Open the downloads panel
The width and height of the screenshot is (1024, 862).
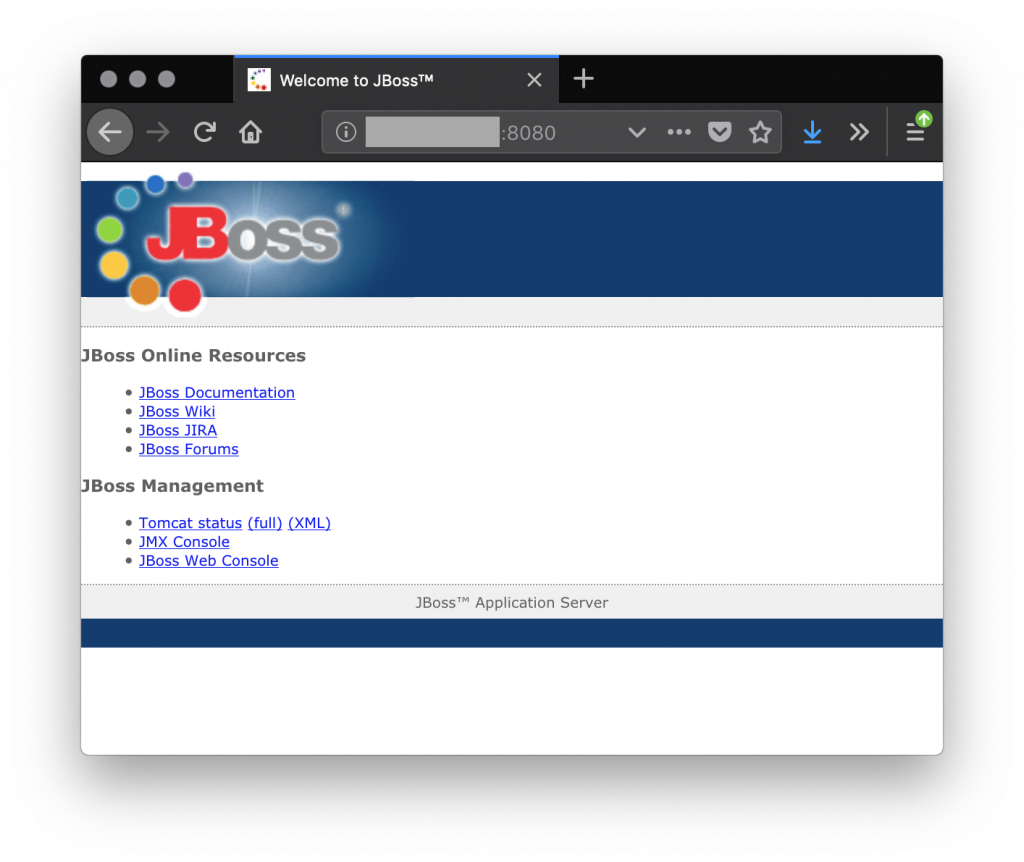point(812,133)
